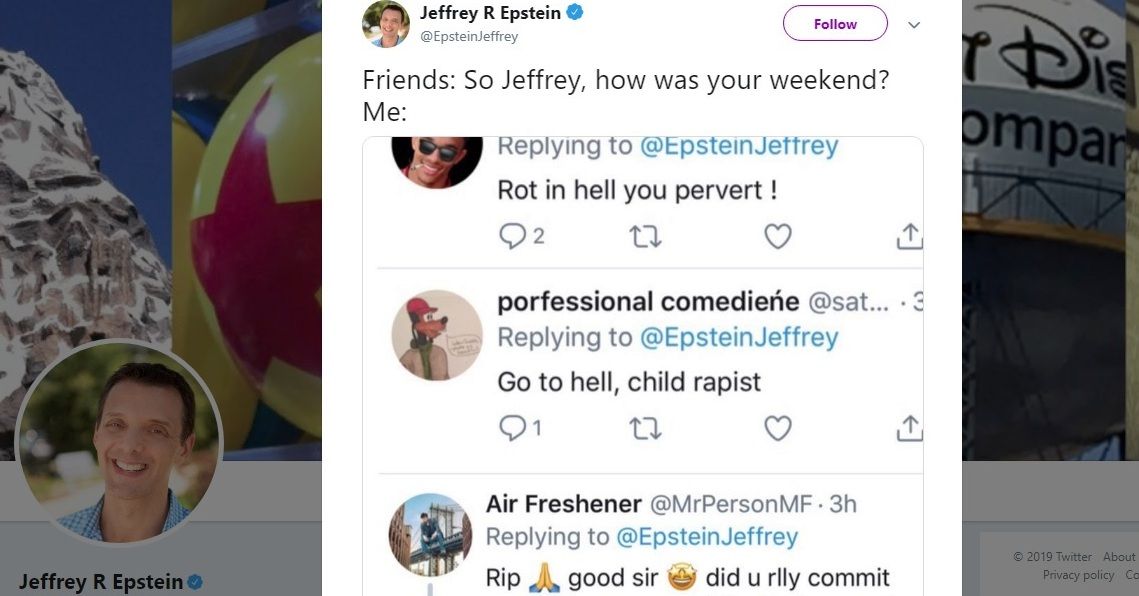The height and width of the screenshot is (596, 1139).
Task: Click the share icon under "Go to hell" reply
Action: point(908,428)
